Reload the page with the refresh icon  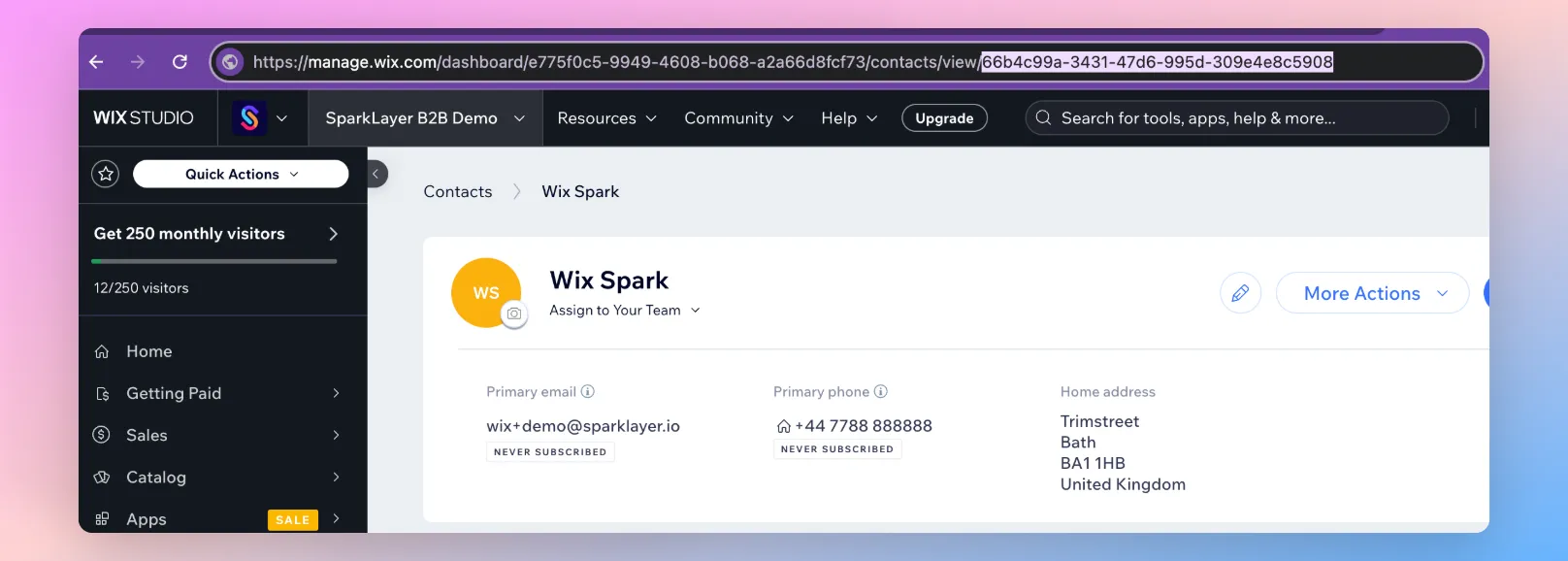pyautogui.click(x=180, y=62)
